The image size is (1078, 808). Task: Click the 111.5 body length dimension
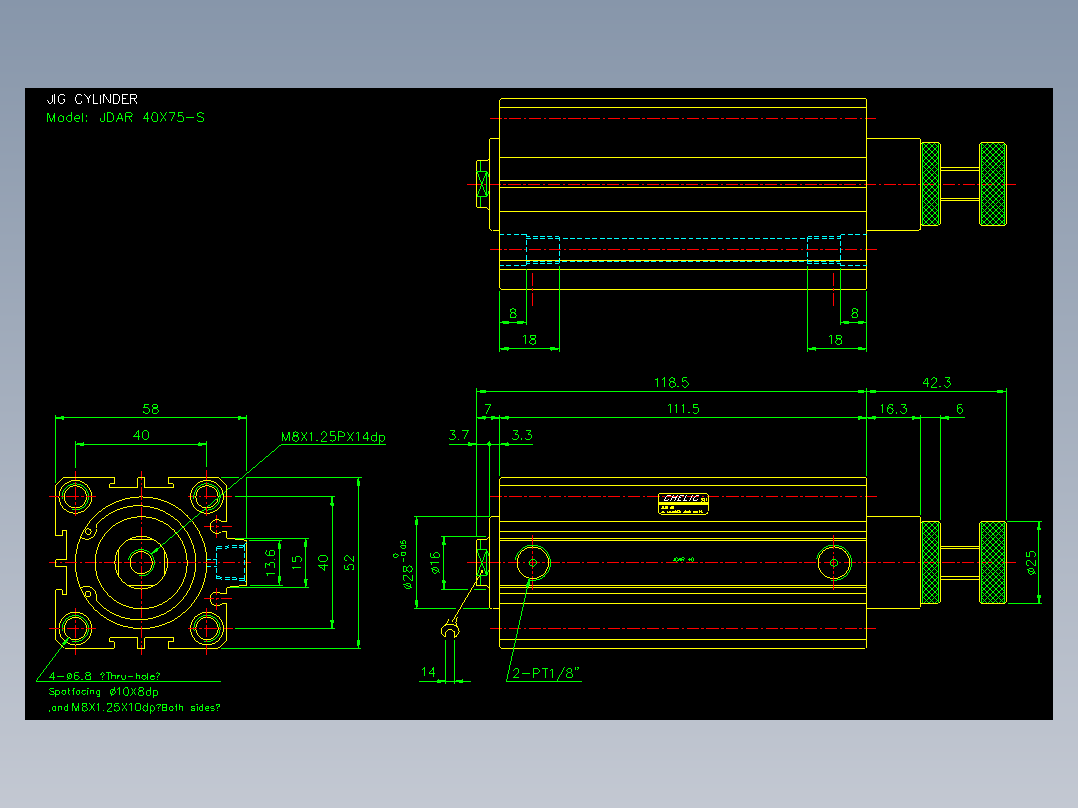tap(683, 408)
